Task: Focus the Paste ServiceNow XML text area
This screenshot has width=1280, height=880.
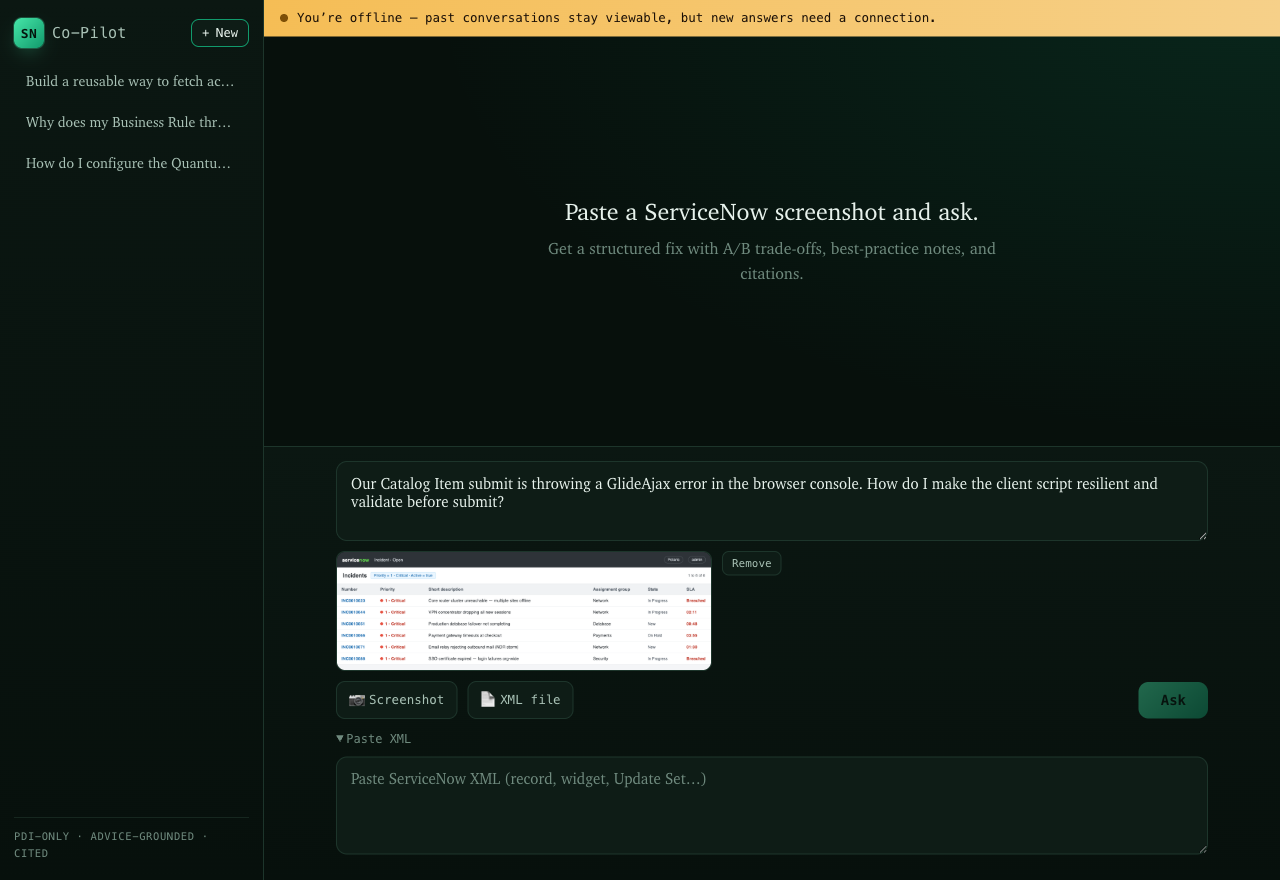Action: (772, 805)
